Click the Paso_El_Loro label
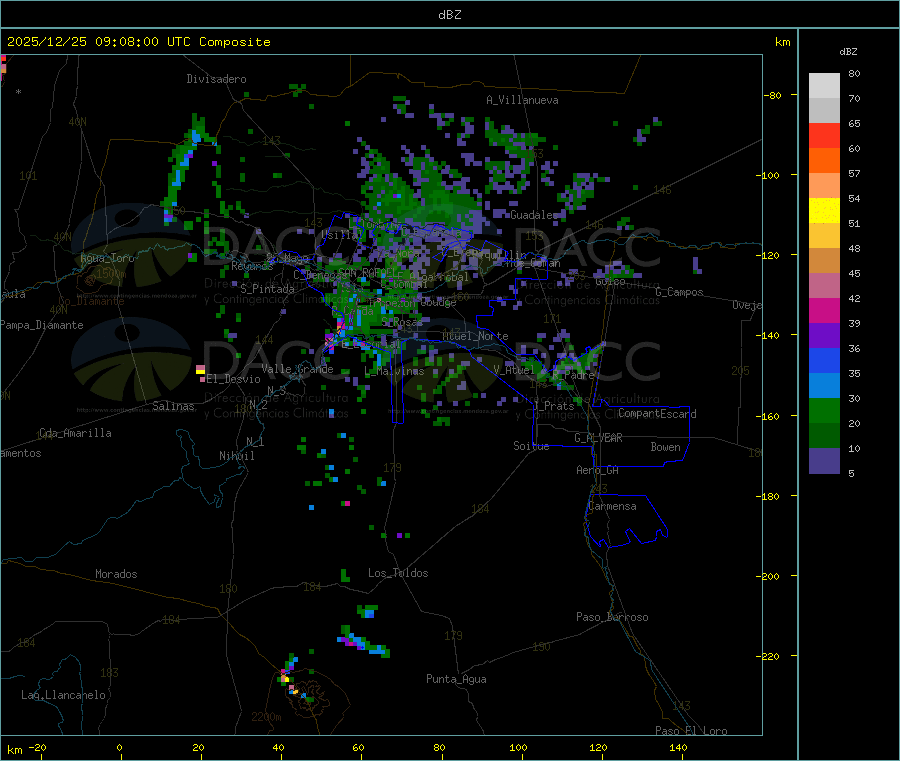 (x=692, y=731)
